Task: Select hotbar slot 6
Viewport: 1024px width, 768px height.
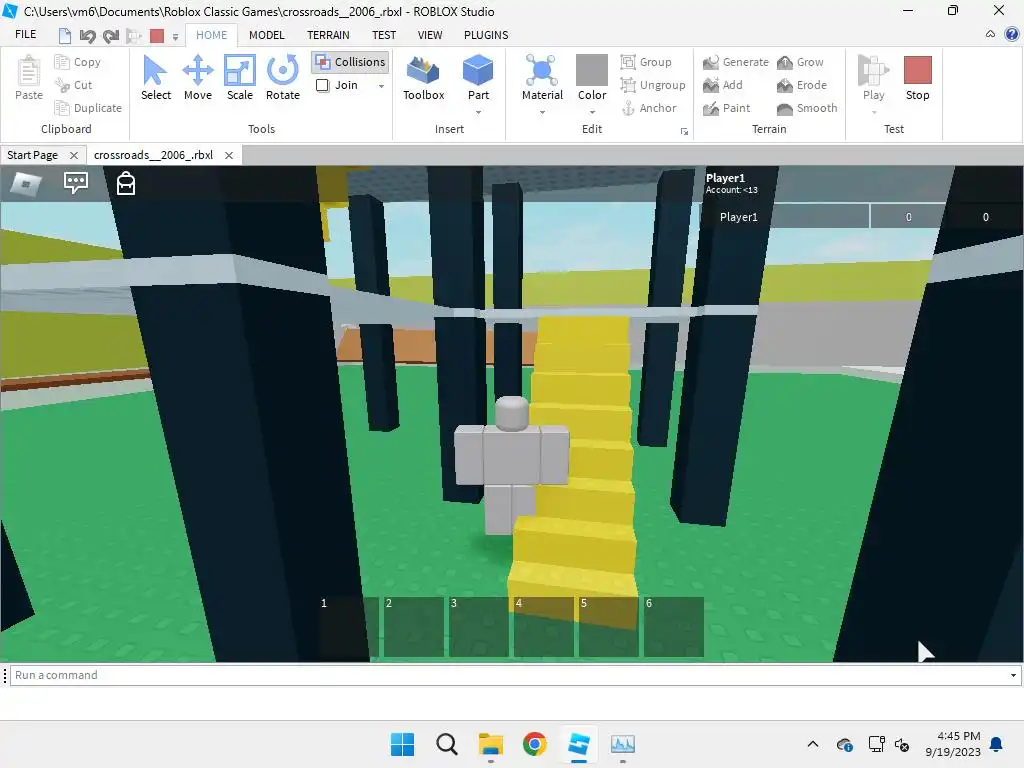Action: [x=674, y=627]
